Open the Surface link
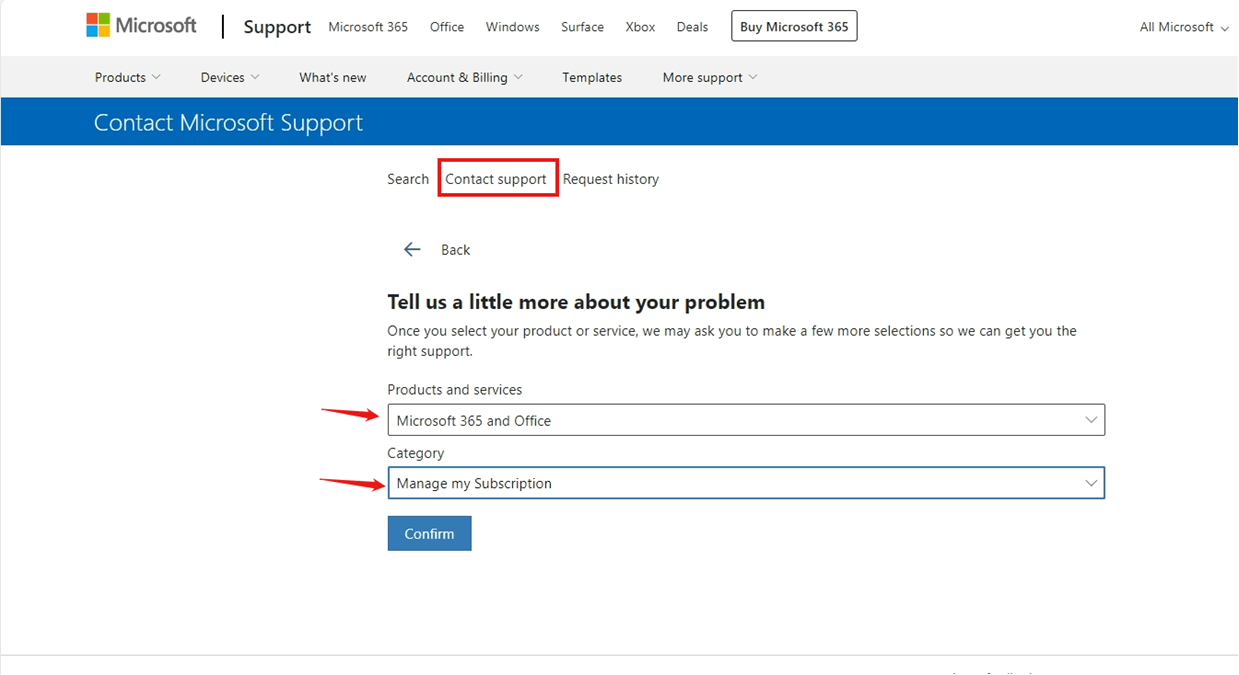Viewport: 1239px width, 675px height. pyautogui.click(x=582, y=27)
